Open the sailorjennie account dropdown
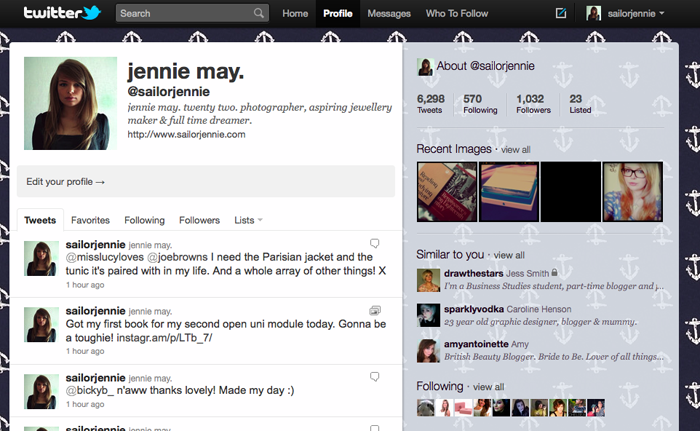The image size is (700, 431). tap(636, 13)
